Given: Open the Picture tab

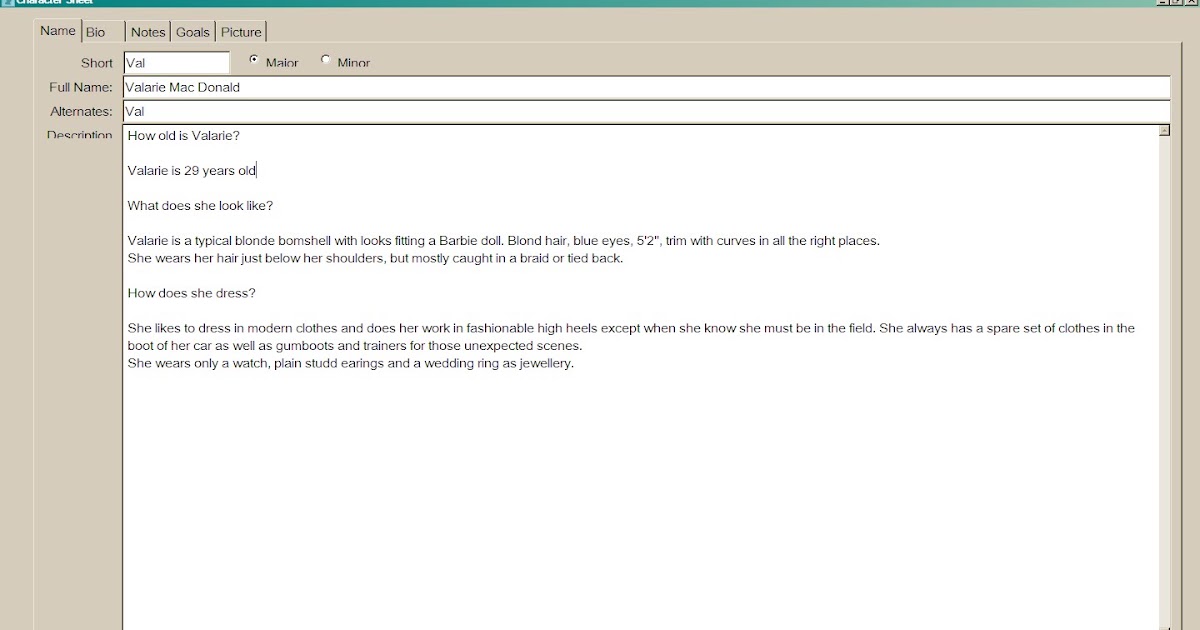Looking at the screenshot, I should click(241, 32).
